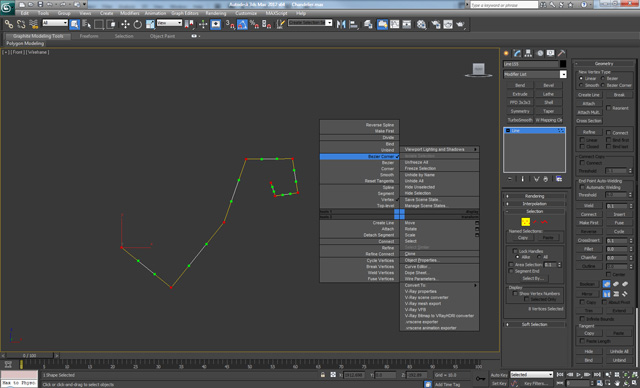Enable the Infinite Bounds checkbox

(x=582, y=319)
